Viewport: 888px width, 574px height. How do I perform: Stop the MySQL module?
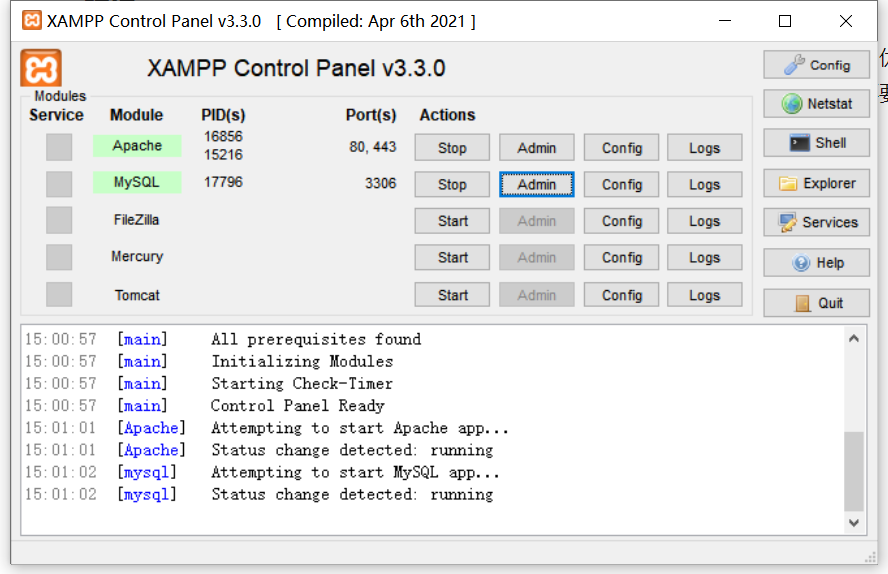(x=452, y=185)
